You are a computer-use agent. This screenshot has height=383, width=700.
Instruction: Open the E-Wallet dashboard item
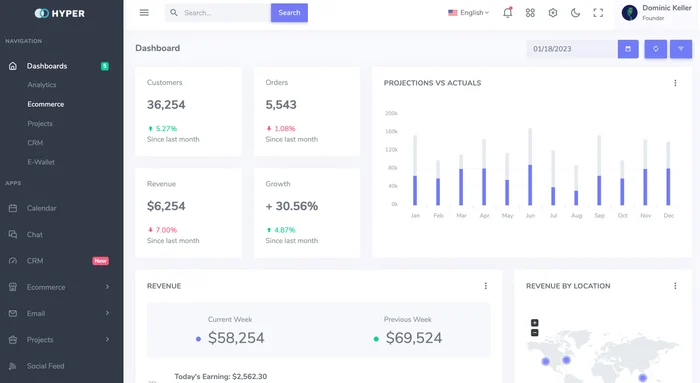(41, 162)
